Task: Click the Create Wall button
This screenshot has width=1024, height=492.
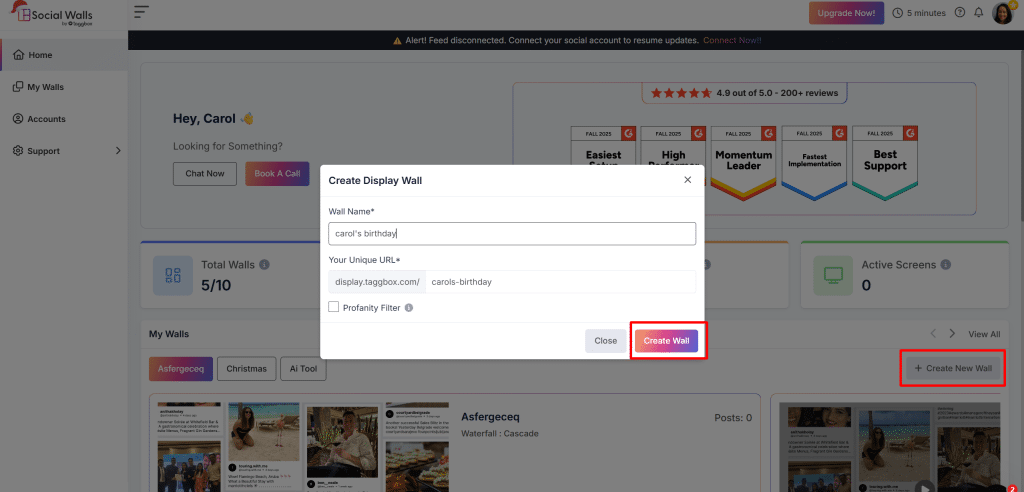Action: pyautogui.click(x=666, y=341)
